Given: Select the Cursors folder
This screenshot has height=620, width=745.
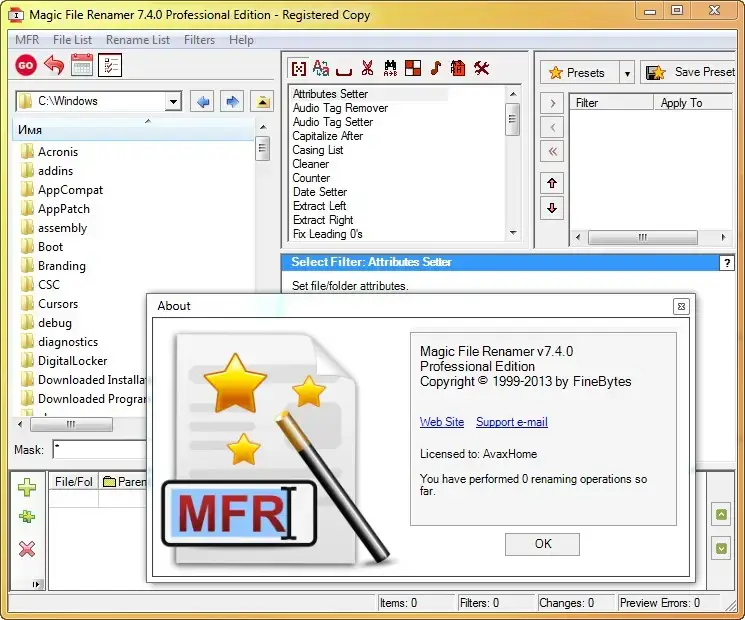Looking at the screenshot, I should pos(49,304).
